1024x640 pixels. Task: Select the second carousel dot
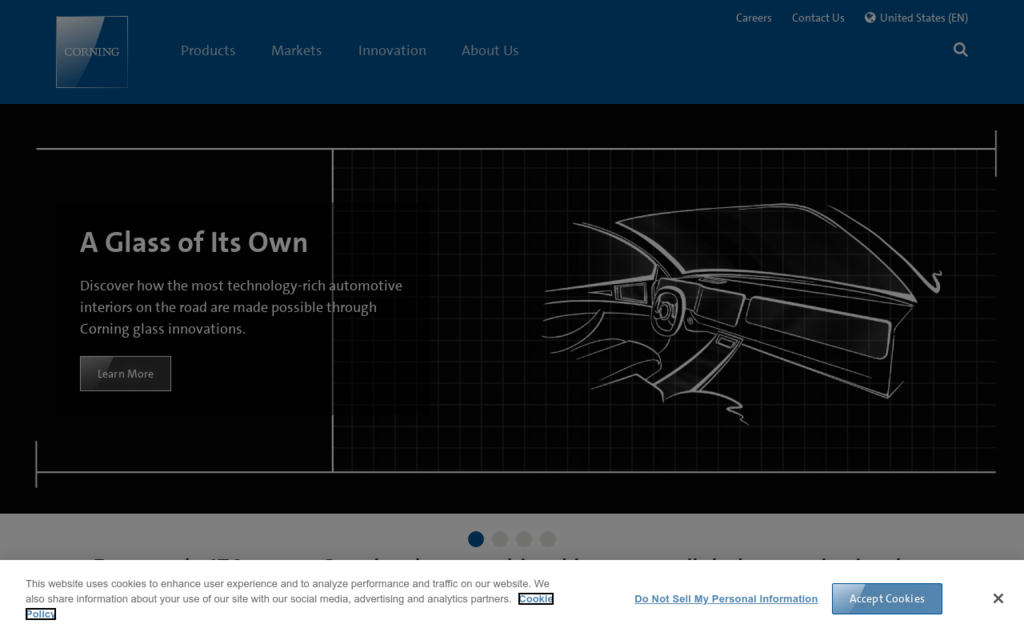coord(499,539)
